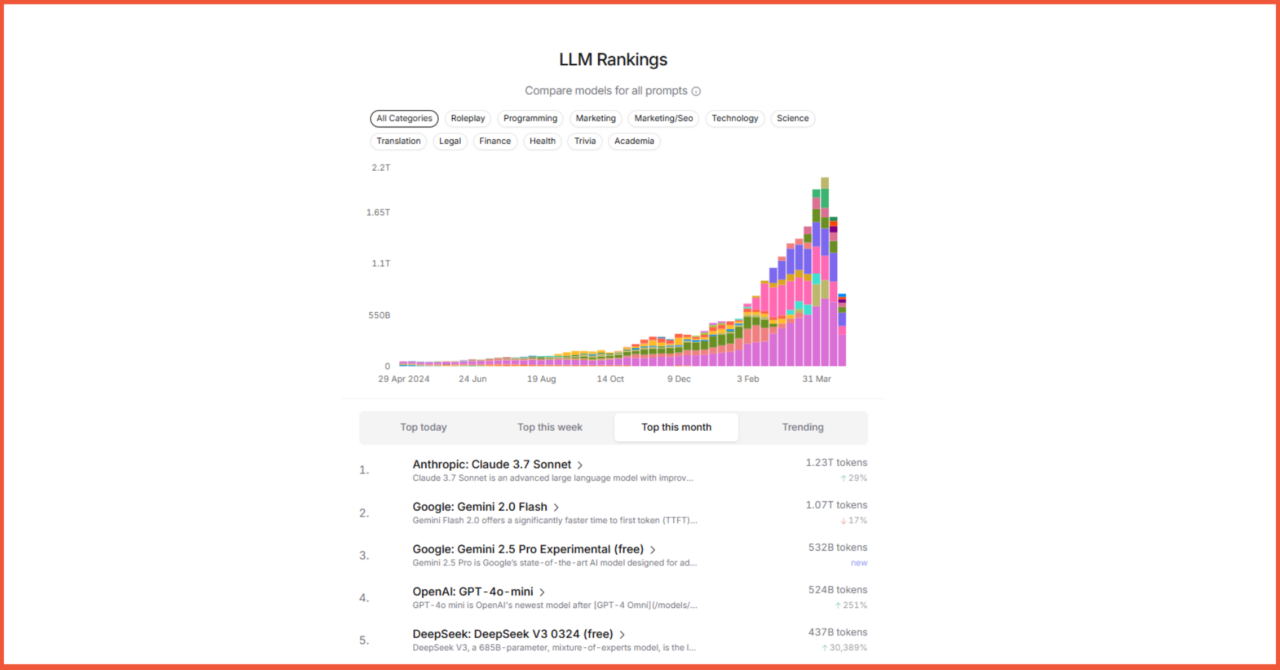Image resolution: width=1280 pixels, height=670 pixels.
Task: Open Google: Gemini 2.5 Pro Experimental (free) link
Action: coord(528,549)
